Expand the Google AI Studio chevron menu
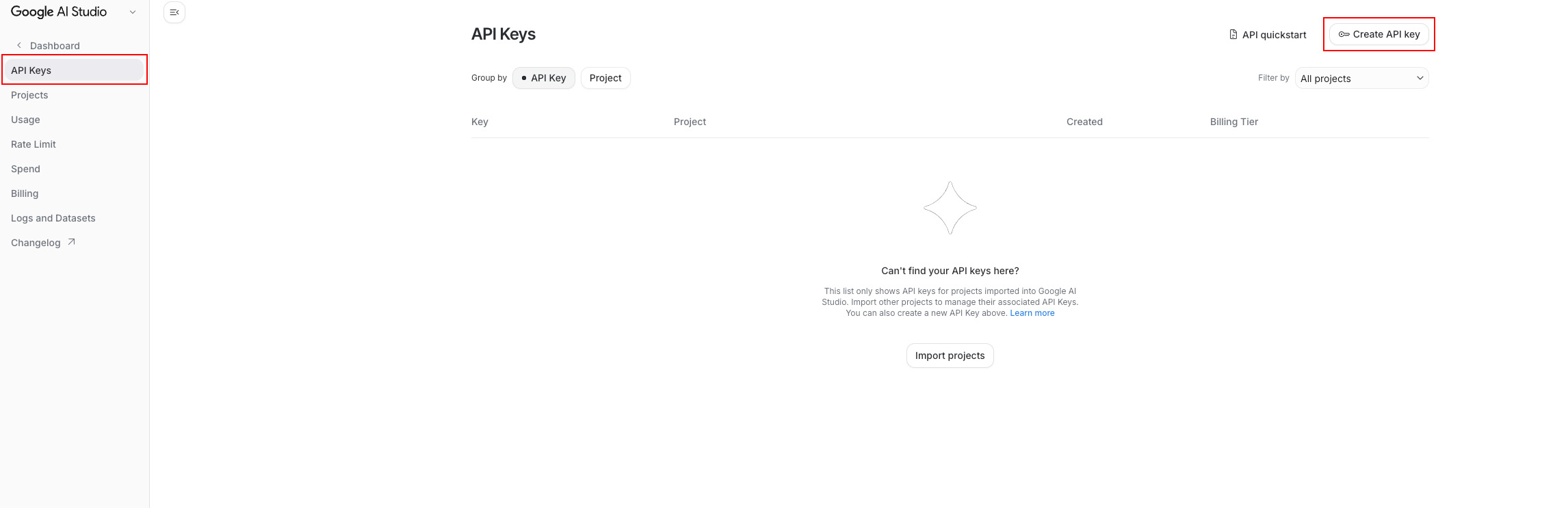The width and height of the screenshot is (1568, 508). [x=133, y=12]
